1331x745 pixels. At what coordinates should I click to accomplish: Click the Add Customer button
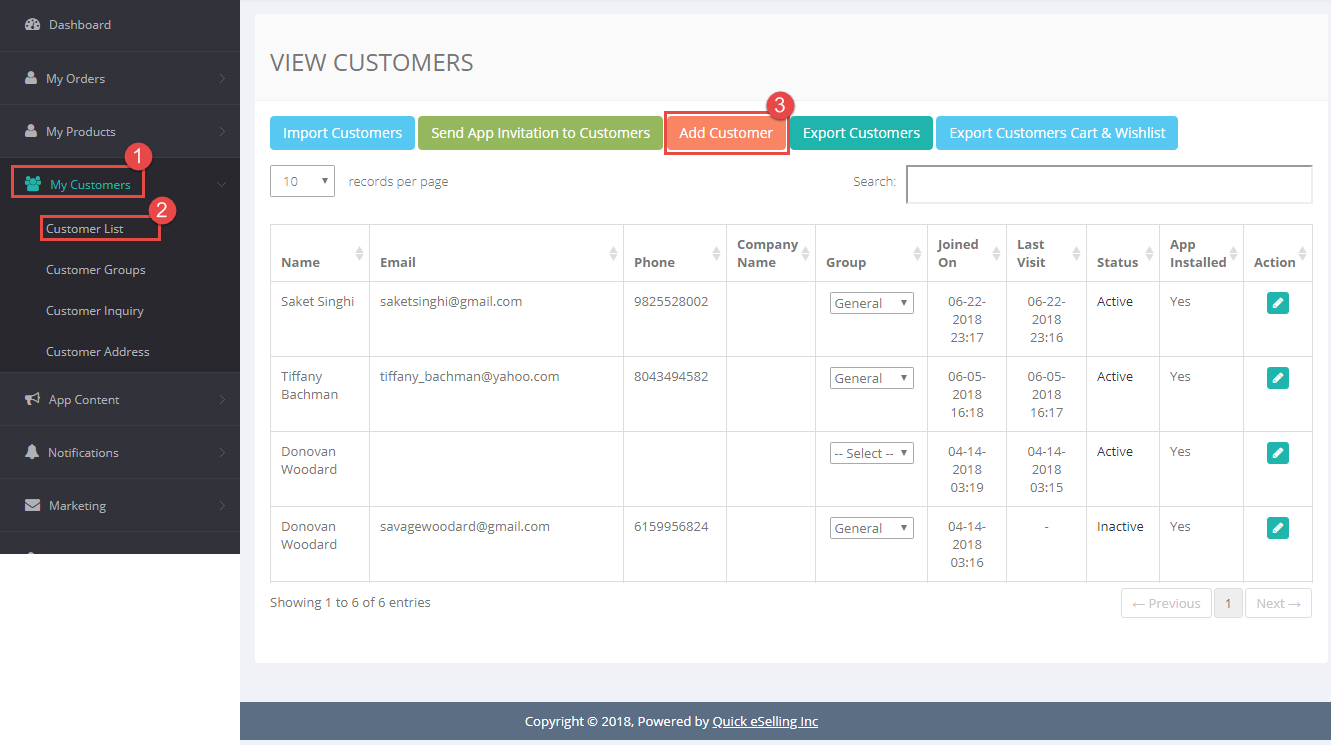727,132
